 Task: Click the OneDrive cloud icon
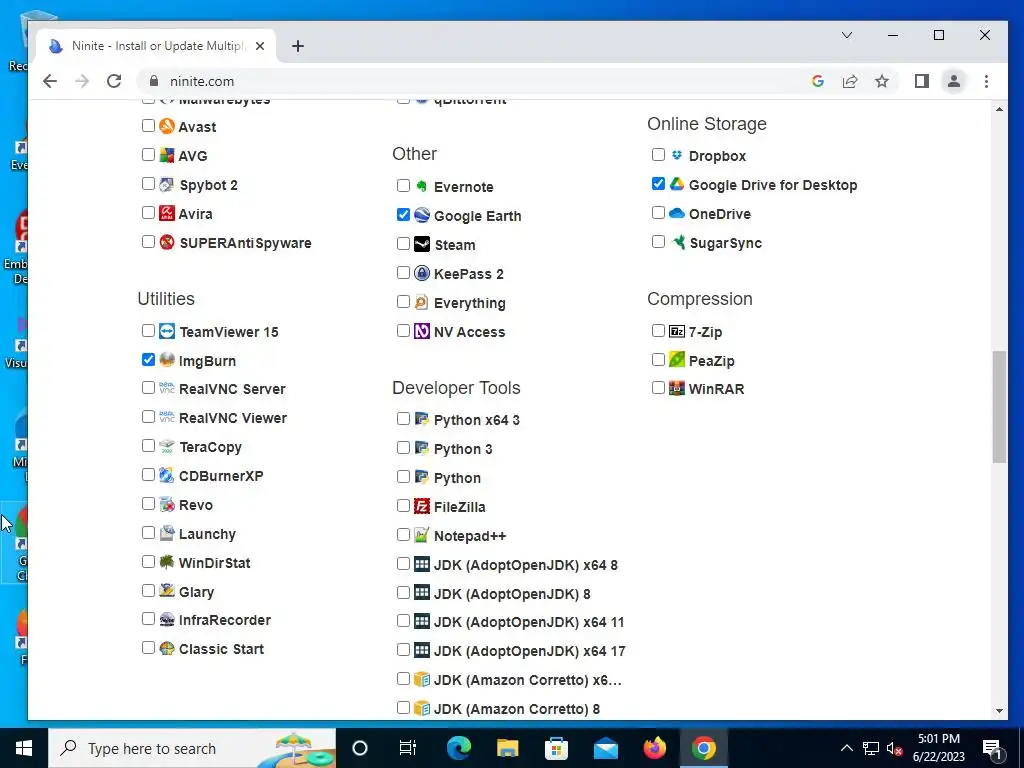tap(677, 213)
